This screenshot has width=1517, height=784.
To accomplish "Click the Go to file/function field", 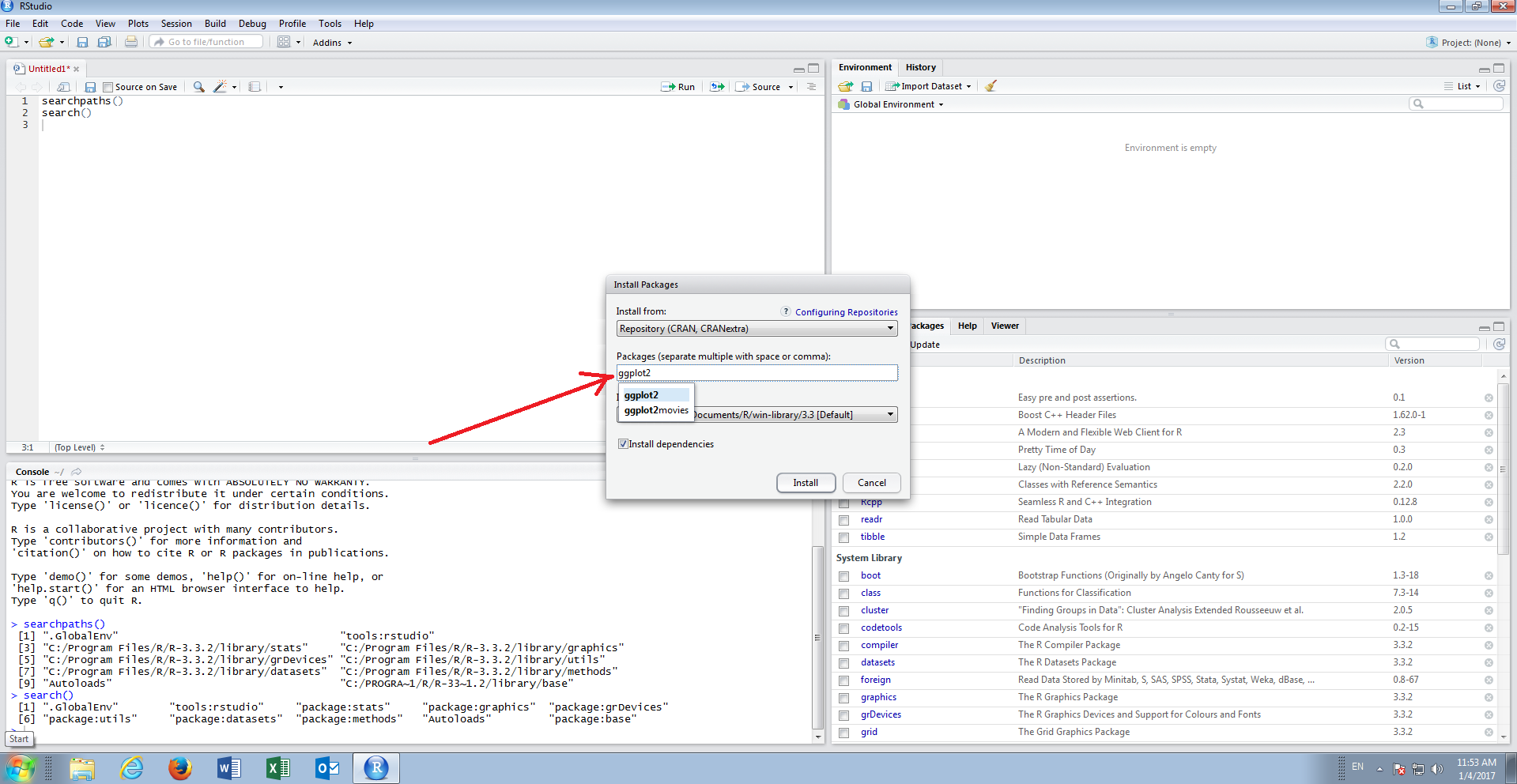I will click(206, 42).
